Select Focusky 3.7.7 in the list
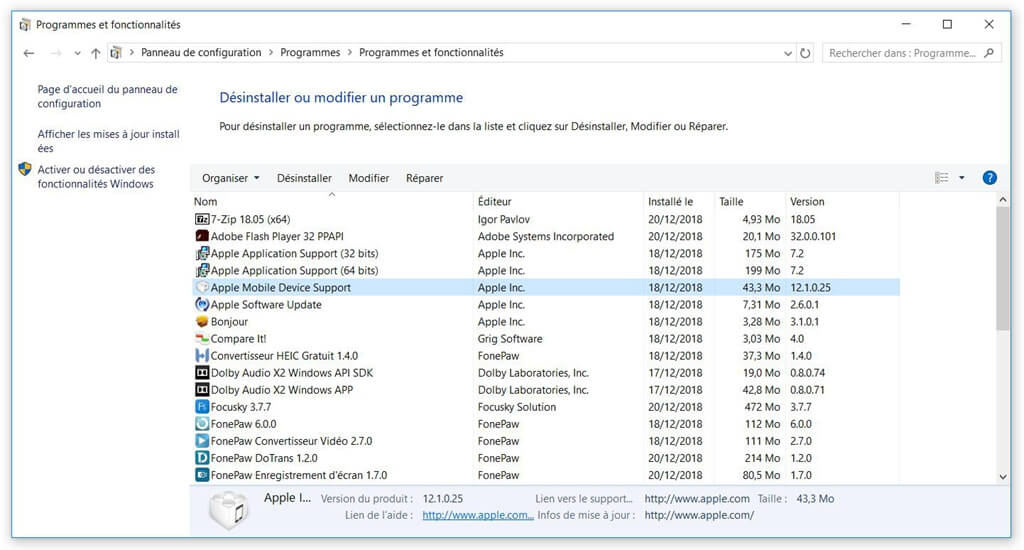 [240, 406]
